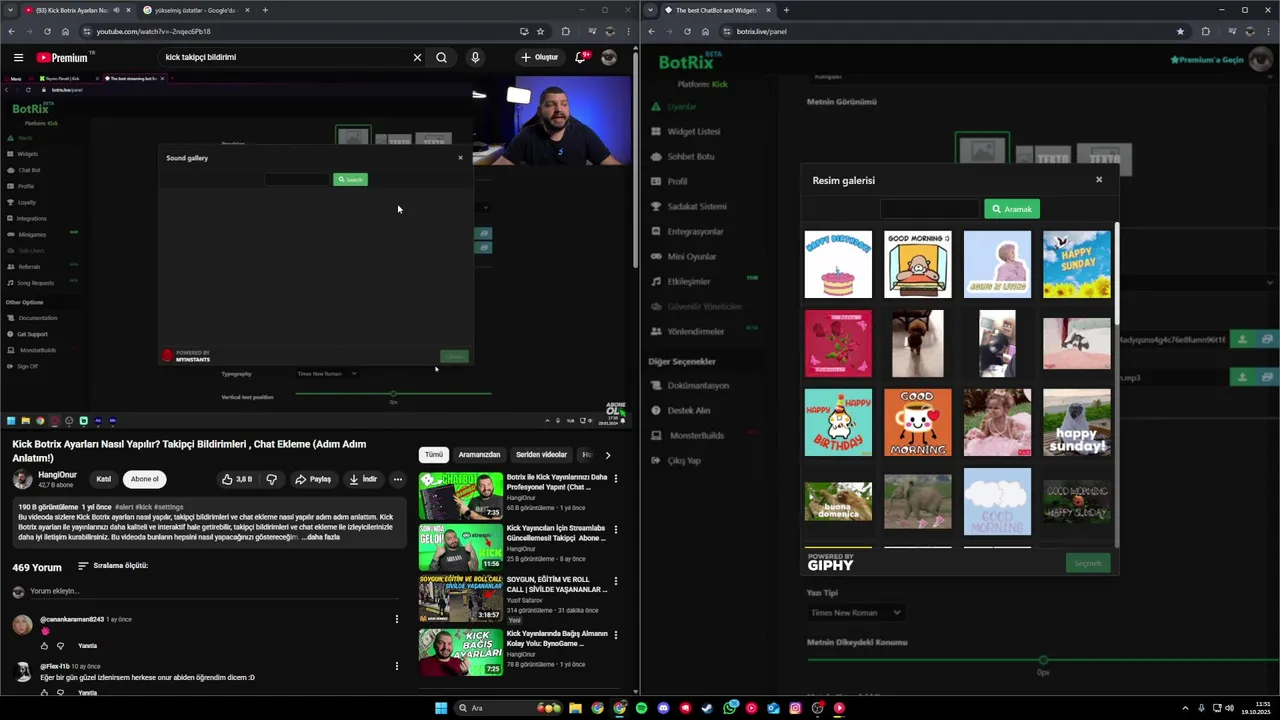Open Sıralama ölçütü comment sort dropdown
This screenshot has width=1280, height=720.
(112, 566)
